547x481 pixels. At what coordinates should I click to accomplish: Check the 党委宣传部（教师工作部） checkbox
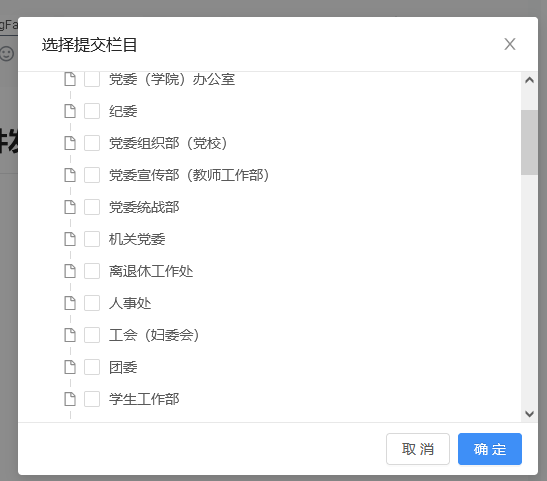point(92,175)
